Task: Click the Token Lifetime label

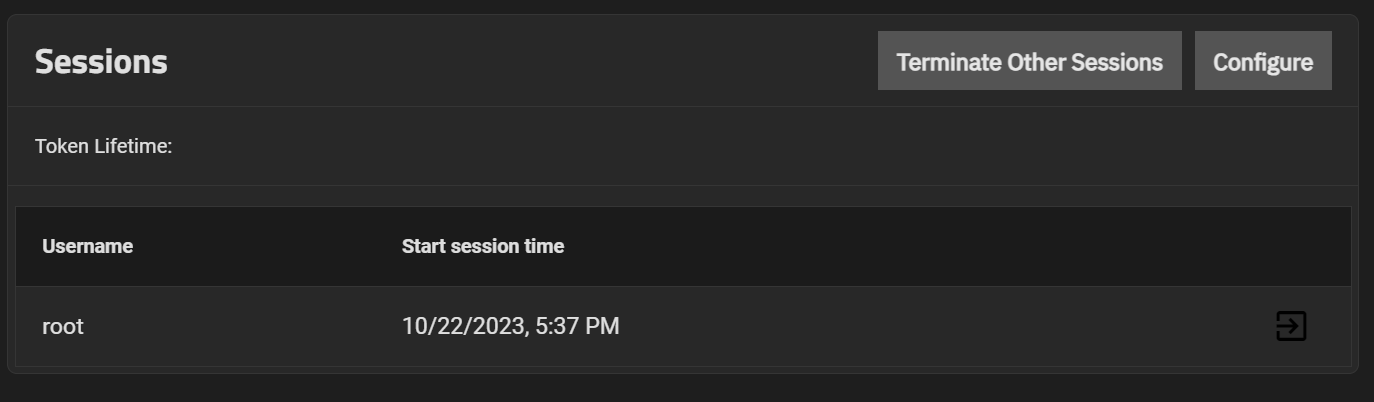Action: click(104, 146)
